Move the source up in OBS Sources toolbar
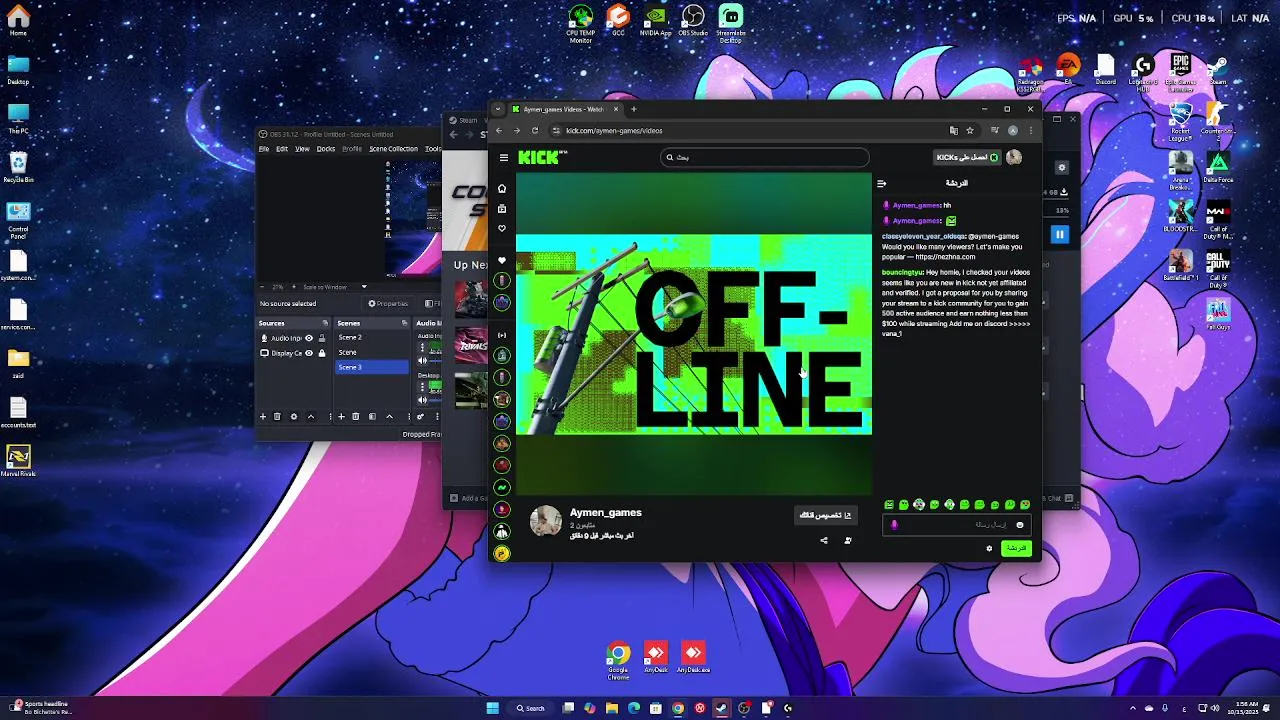The width and height of the screenshot is (1280, 720). pyautogui.click(x=311, y=416)
